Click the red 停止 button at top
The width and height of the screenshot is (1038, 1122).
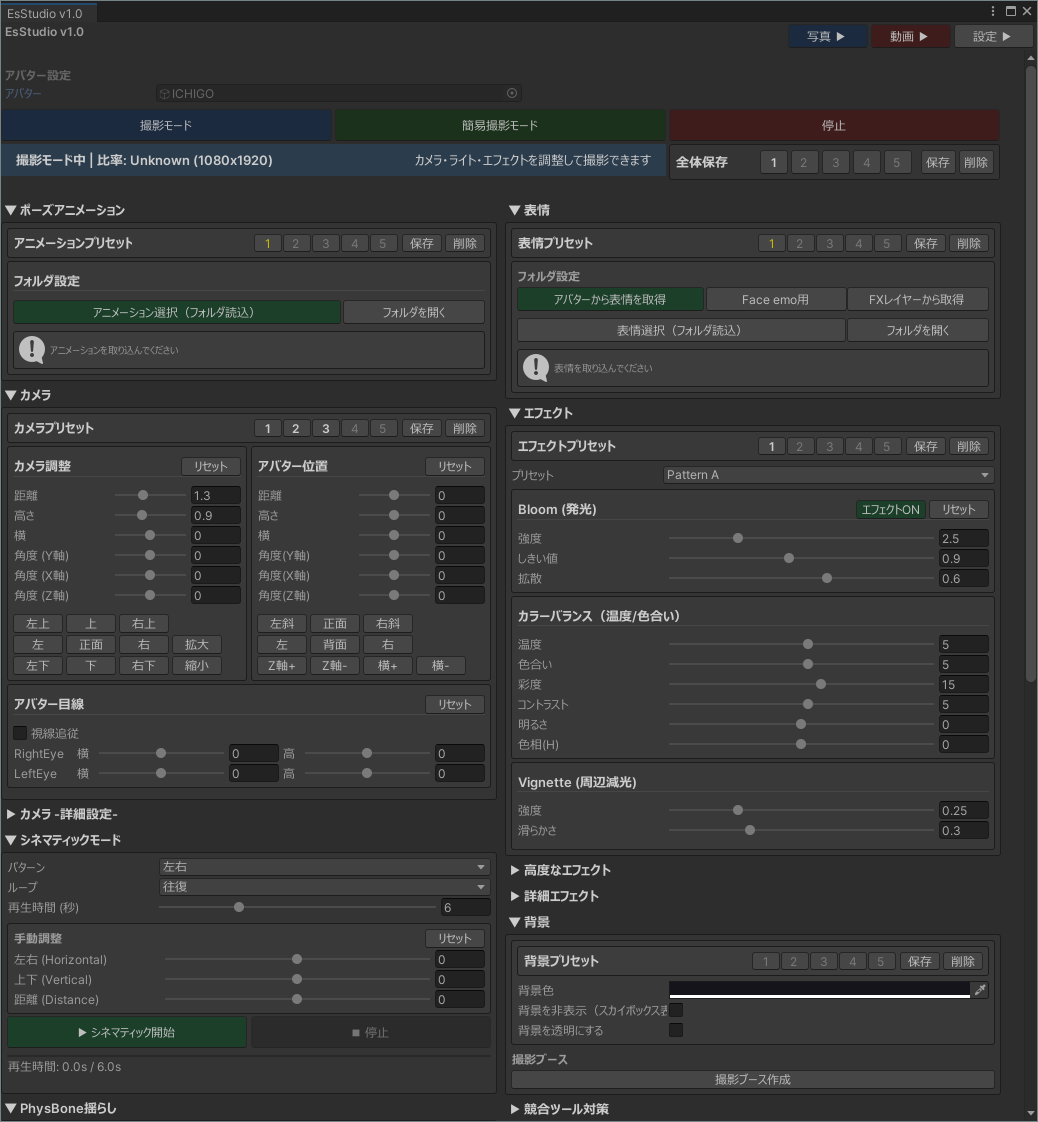point(834,125)
